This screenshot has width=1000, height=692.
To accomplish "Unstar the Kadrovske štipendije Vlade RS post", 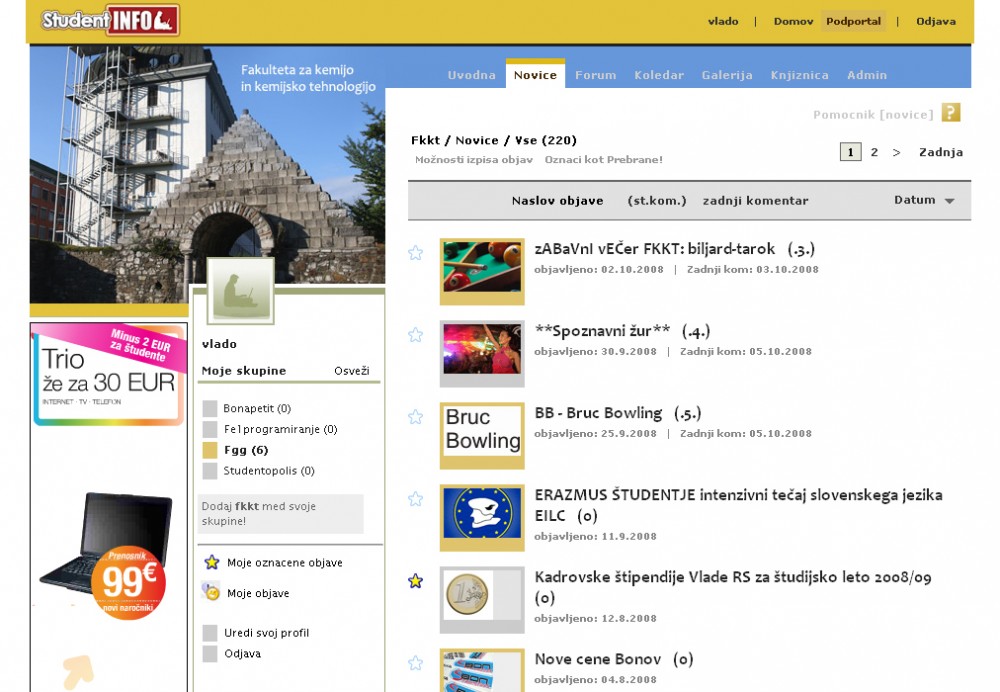I will click(415, 581).
